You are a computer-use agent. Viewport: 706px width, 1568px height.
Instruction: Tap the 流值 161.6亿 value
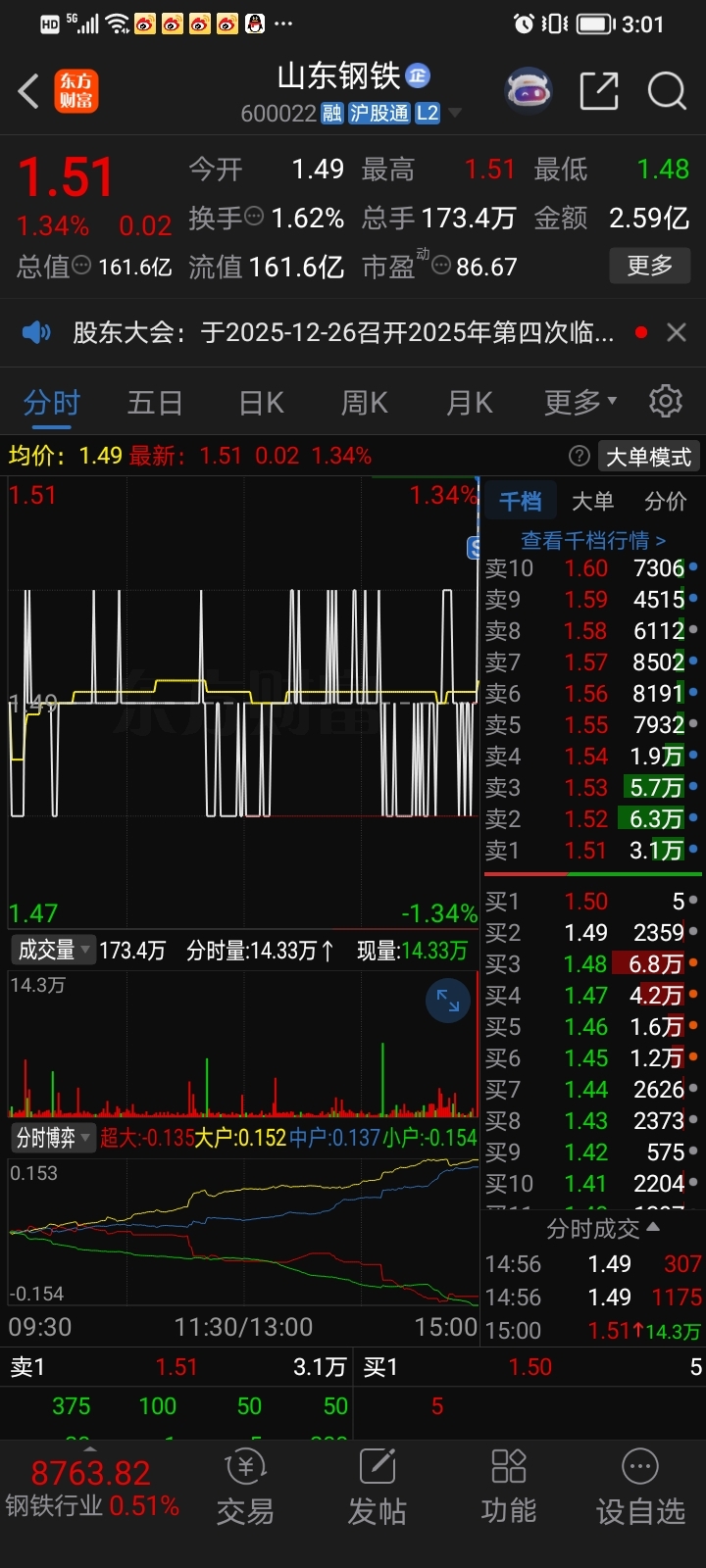(x=296, y=267)
